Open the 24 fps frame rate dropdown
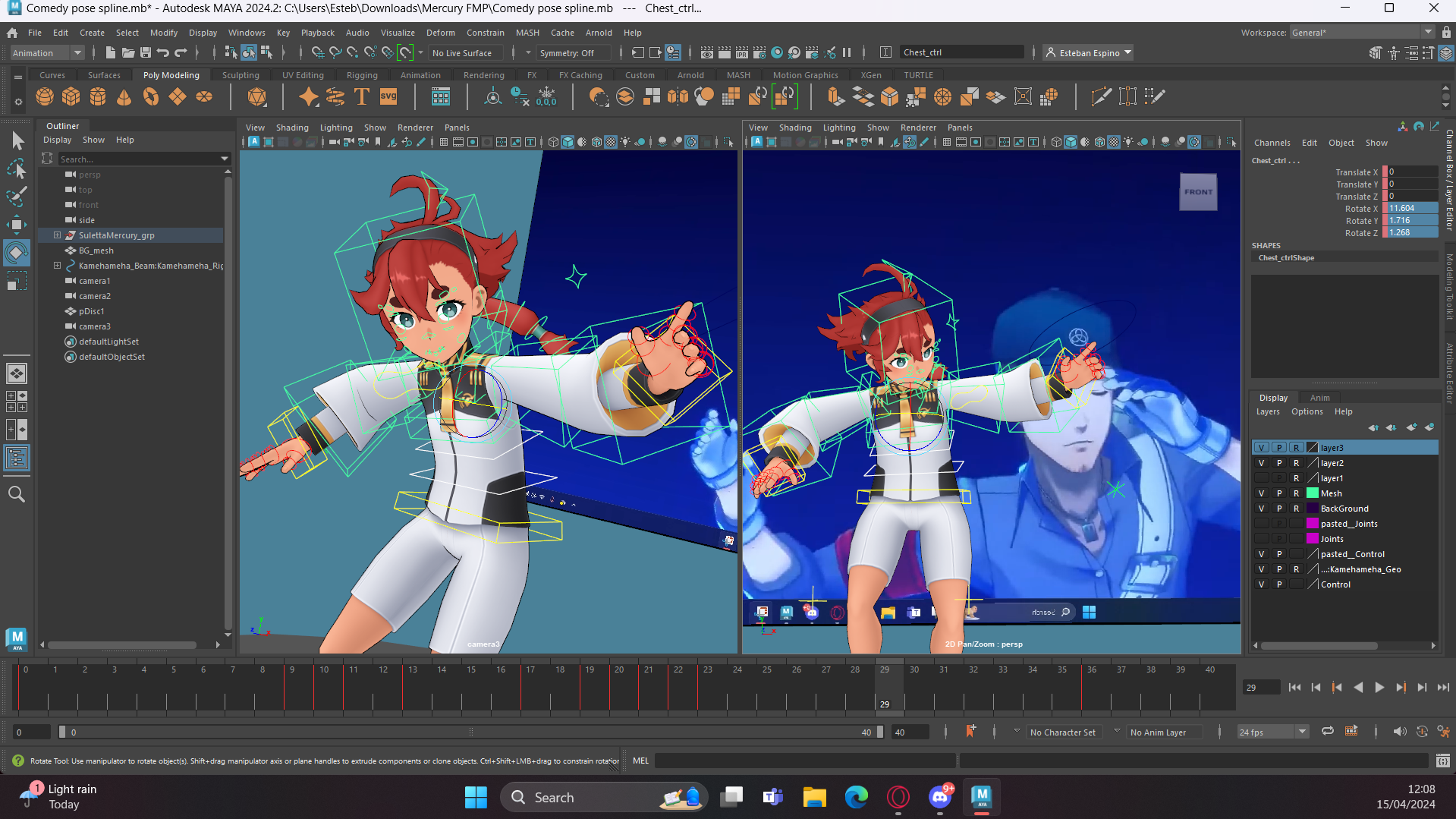This screenshot has width=1456, height=819. [1273, 732]
